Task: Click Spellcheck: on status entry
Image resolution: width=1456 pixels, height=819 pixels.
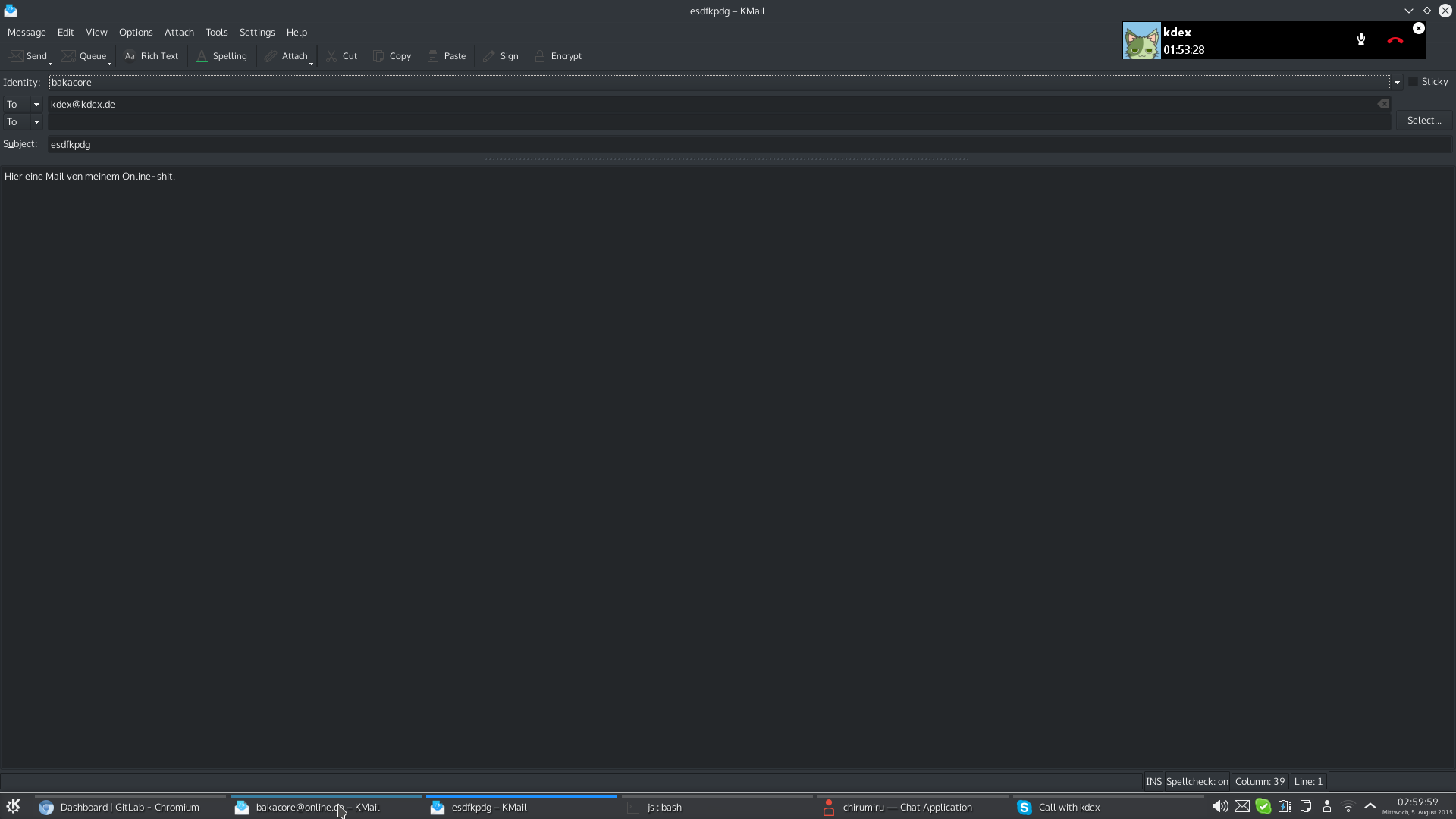Action: (1197, 782)
